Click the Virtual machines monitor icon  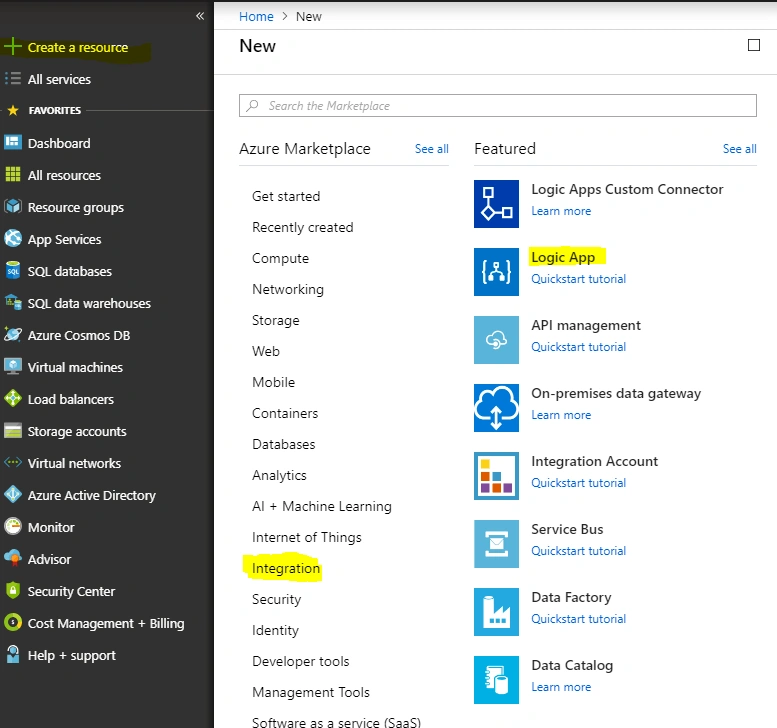pyautogui.click(x=13, y=367)
